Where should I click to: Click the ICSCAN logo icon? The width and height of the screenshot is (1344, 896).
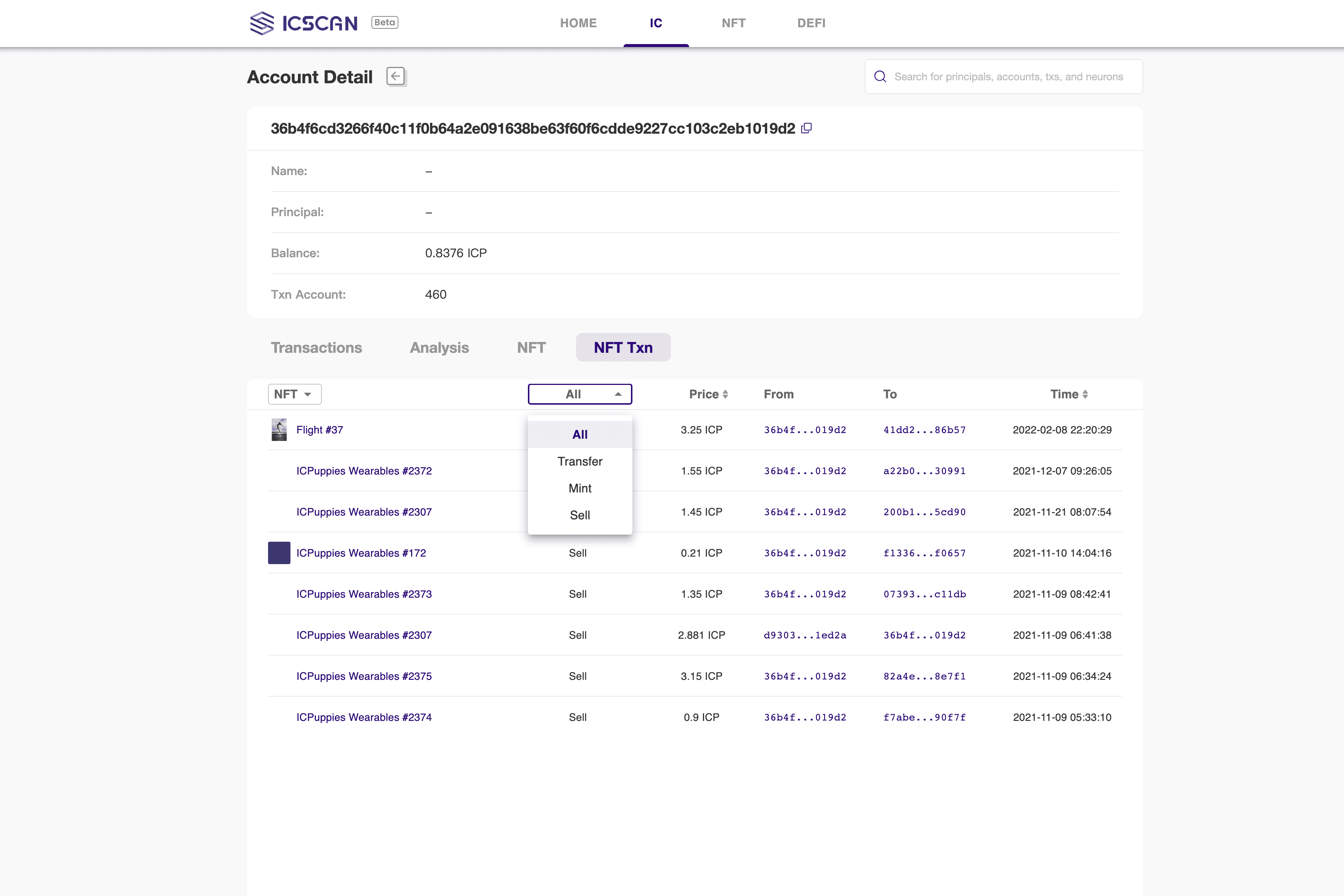pos(262,24)
